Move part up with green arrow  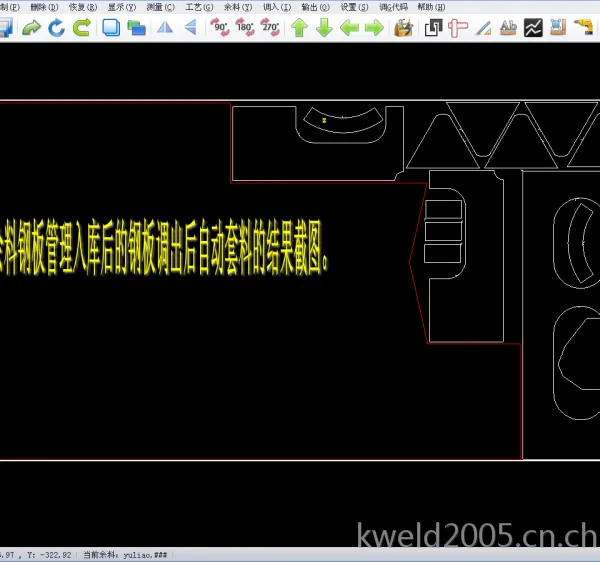pyautogui.click(x=299, y=28)
